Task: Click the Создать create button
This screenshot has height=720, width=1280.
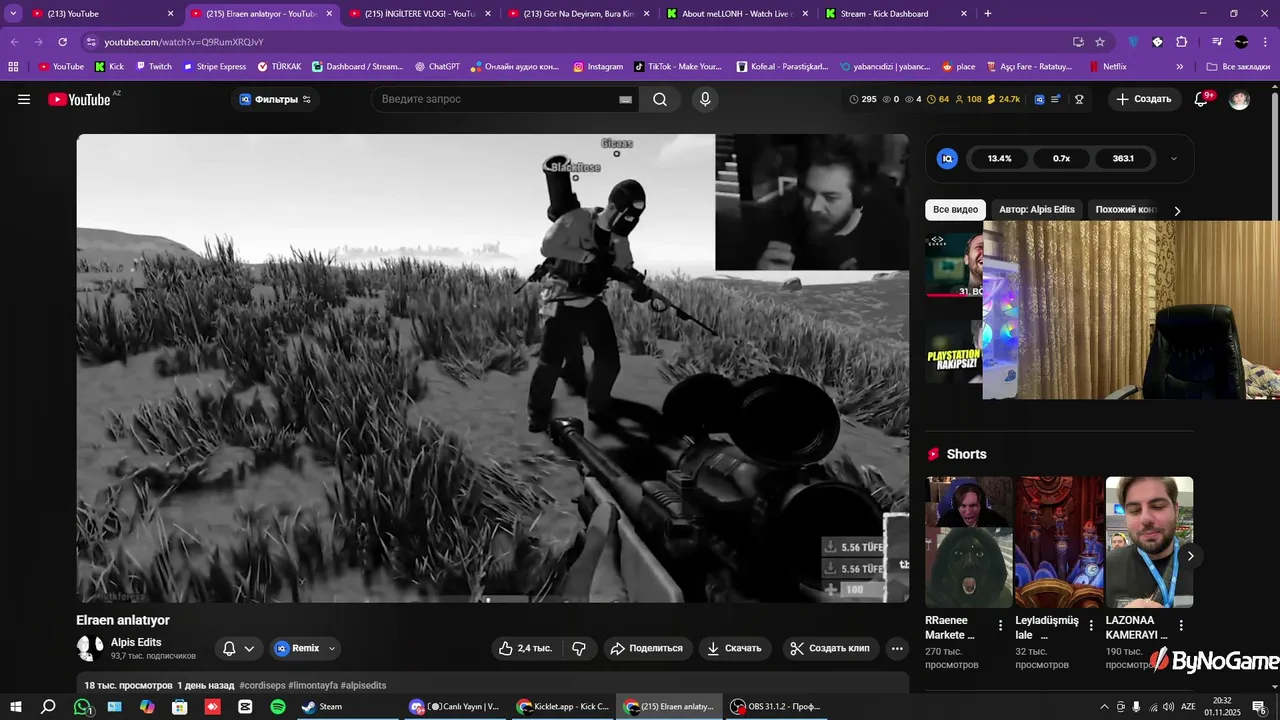Action: pos(1143,99)
